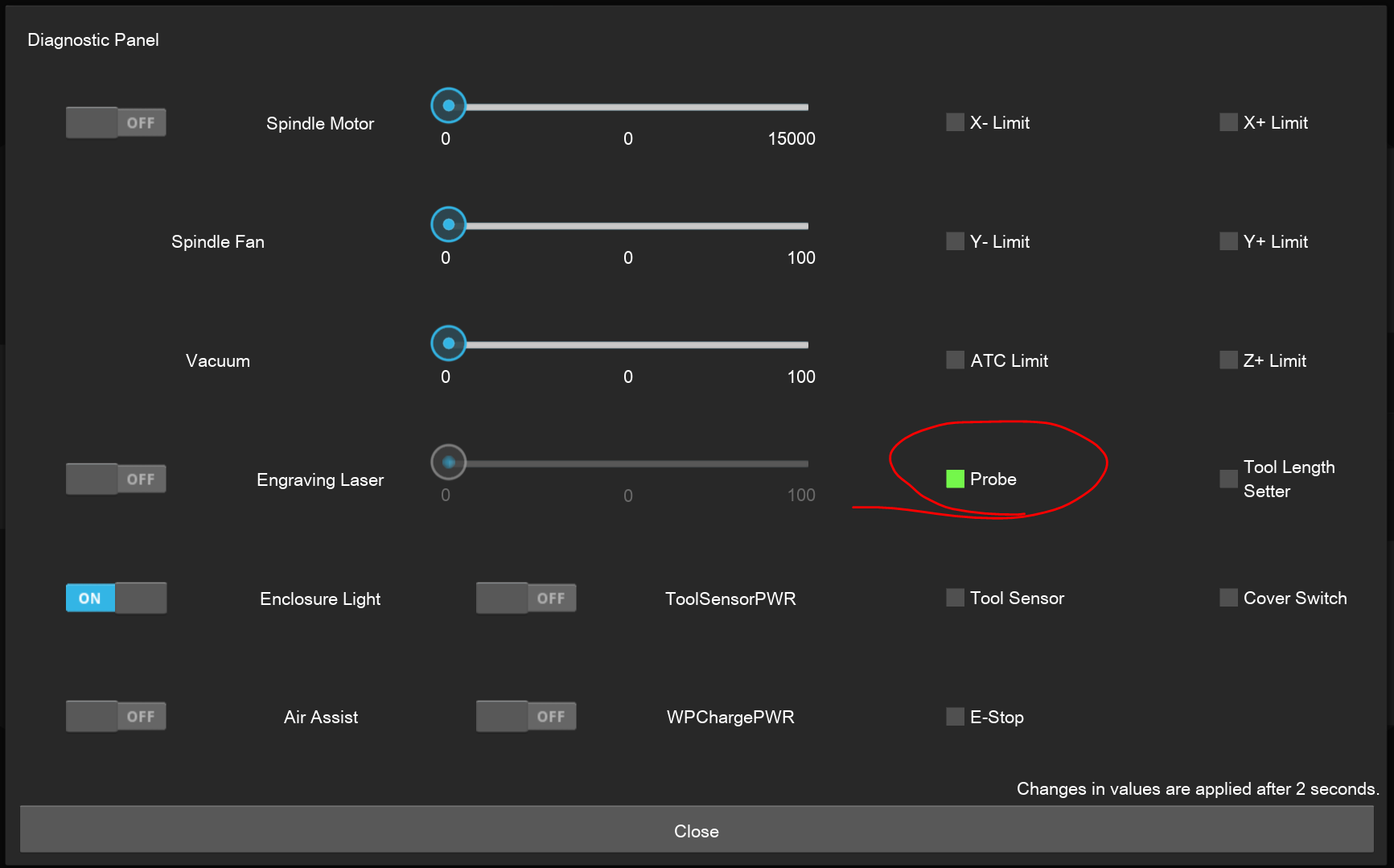This screenshot has height=868, width=1394.
Task: Click the Vacuum slider handle
Action: [449, 343]
